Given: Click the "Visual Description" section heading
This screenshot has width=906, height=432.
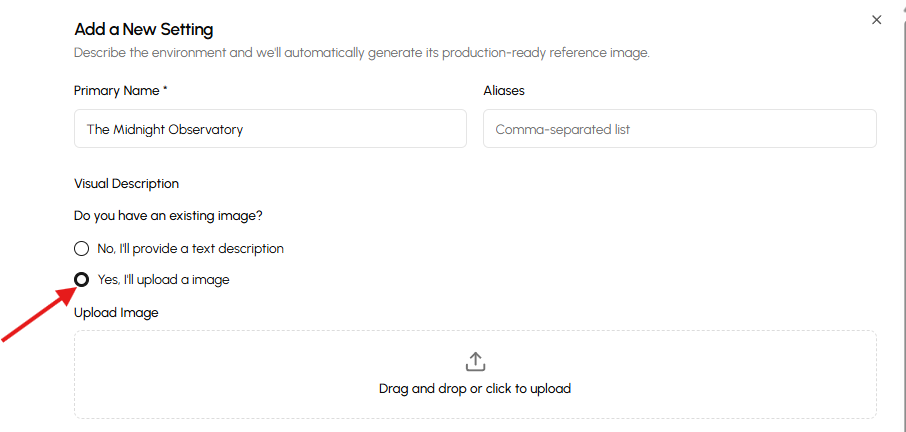Looking at the screenshot, I should [x=126, y=184].
